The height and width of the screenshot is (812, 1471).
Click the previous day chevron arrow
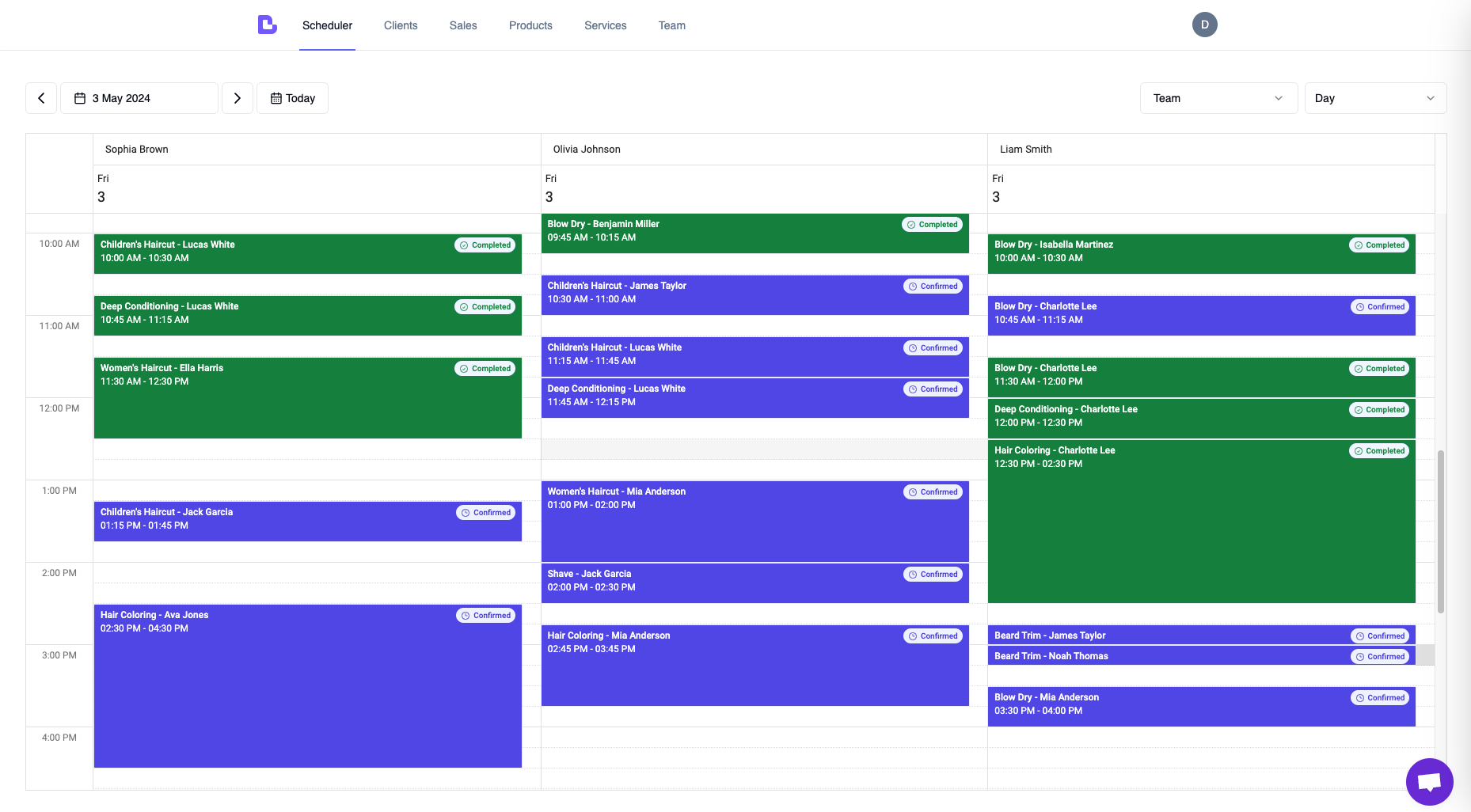(41, 97)
